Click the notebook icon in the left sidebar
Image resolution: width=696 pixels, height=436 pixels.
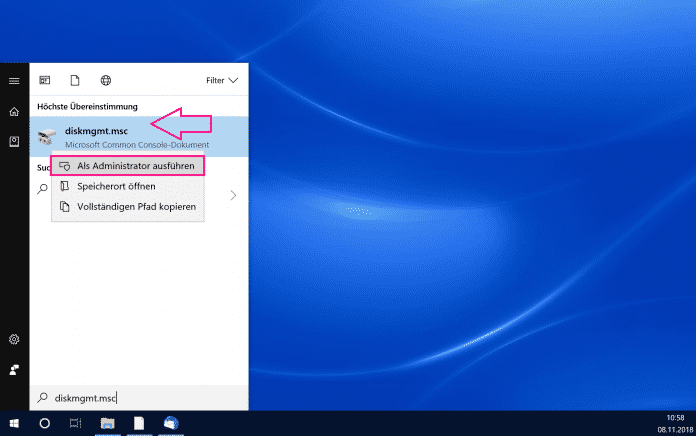[14, 141]
